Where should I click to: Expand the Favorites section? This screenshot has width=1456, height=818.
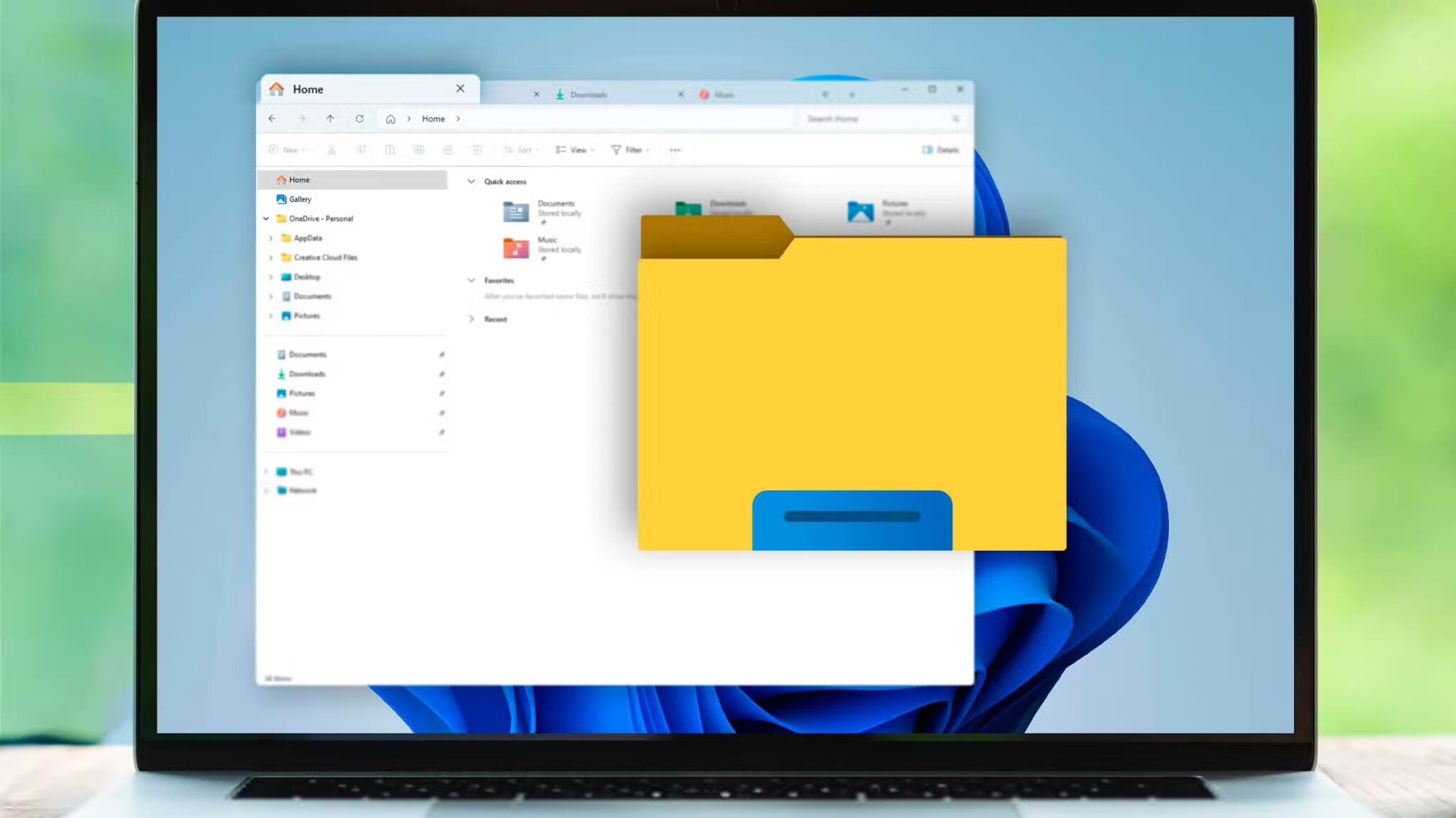tap(471, 280)
